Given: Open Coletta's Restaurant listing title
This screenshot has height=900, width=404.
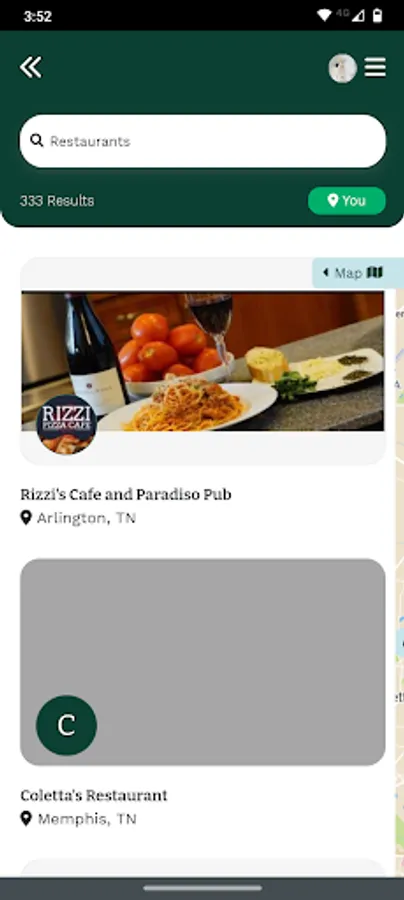Looking at the screenshot, I should pos(94,795).
